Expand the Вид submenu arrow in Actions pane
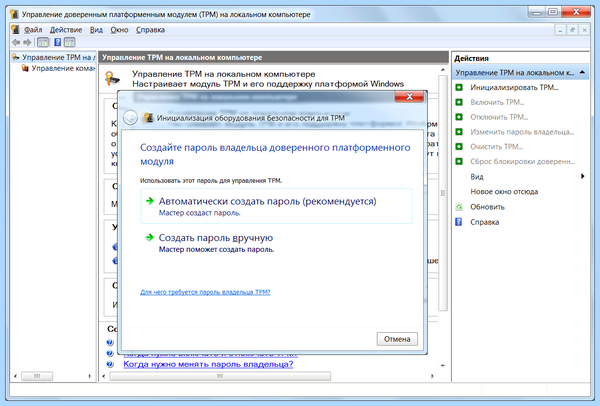The width and height of the screenshot is (600, 406). pyautogui.click(x=582, y=176)
